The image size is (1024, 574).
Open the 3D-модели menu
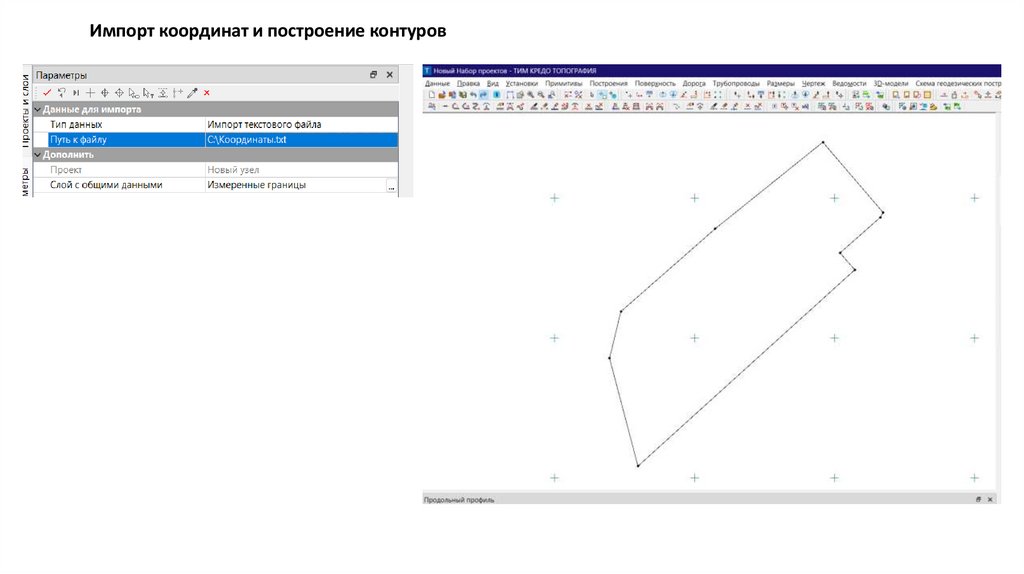point(891,84)
